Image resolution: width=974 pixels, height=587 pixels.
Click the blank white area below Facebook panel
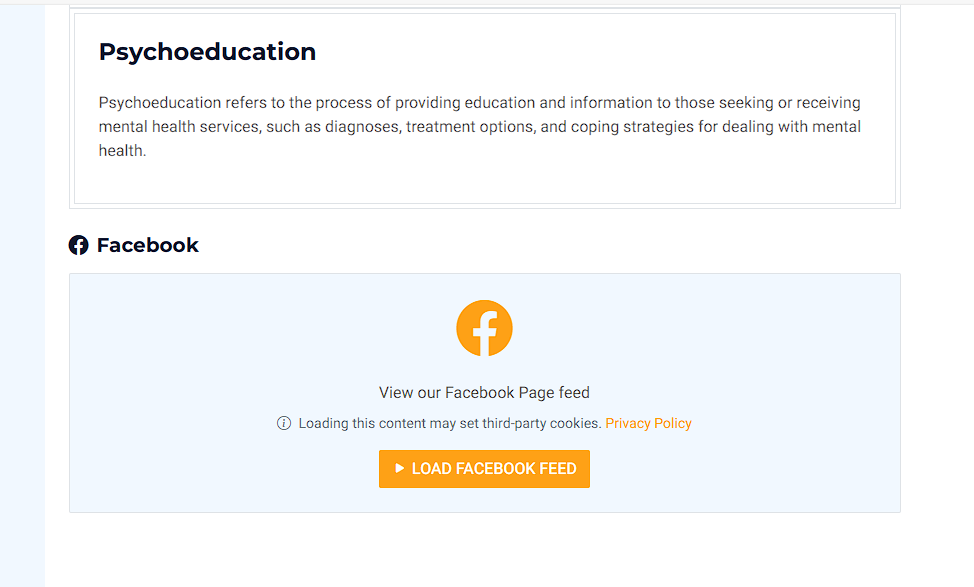[484, 550]
